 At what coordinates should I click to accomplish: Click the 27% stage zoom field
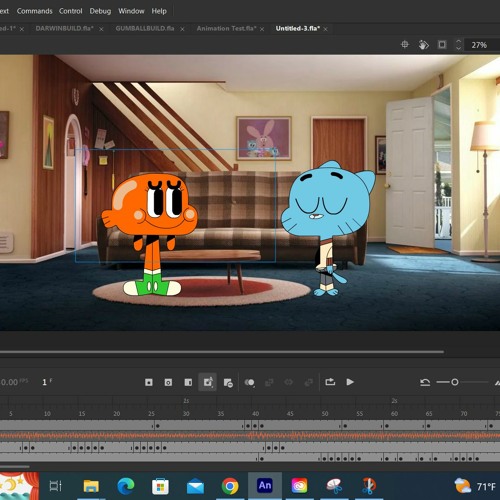pos(482,45)
